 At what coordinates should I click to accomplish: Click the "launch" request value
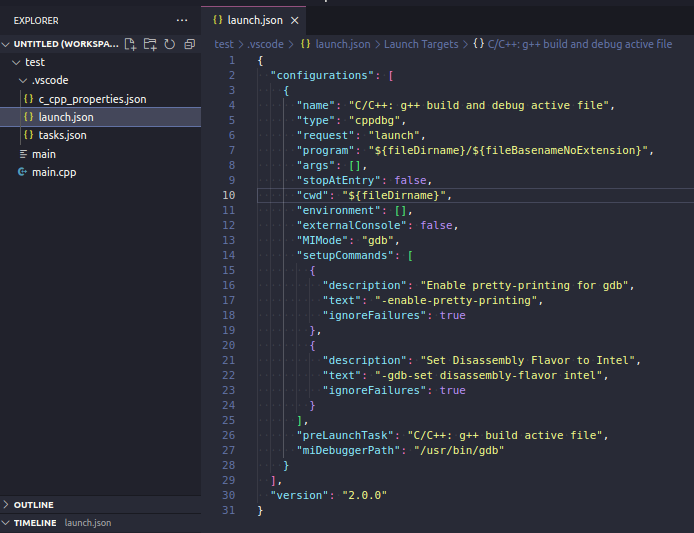point(394,135)
